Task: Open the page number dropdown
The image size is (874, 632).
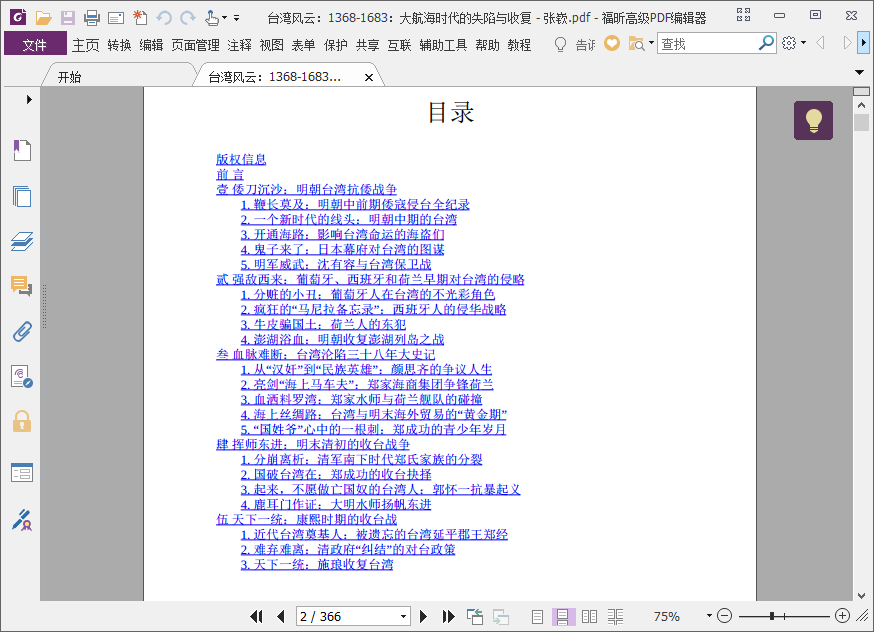Action: 403,617
